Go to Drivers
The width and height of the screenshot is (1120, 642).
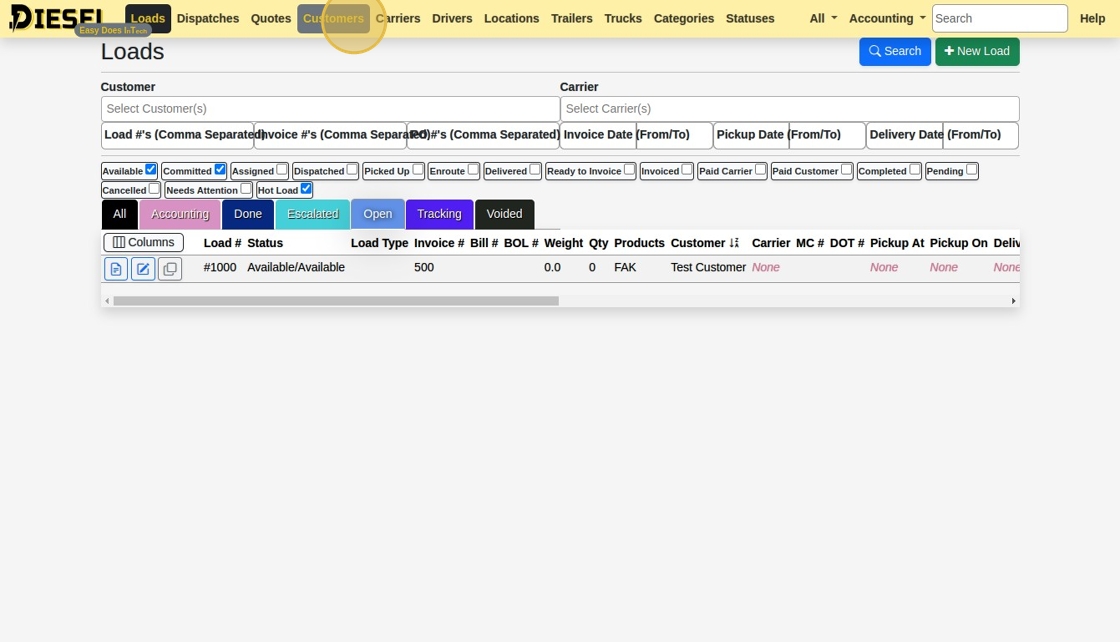pyautogui.click(x=452, y=19)
